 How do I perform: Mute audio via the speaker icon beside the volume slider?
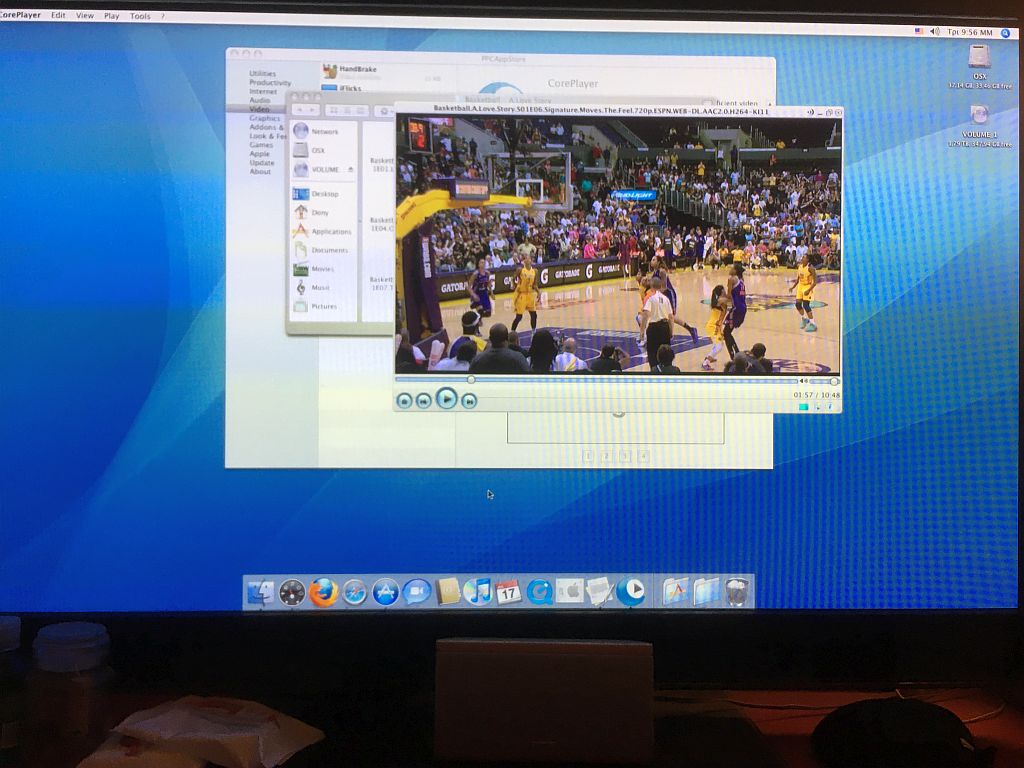(x=803, y=381)
